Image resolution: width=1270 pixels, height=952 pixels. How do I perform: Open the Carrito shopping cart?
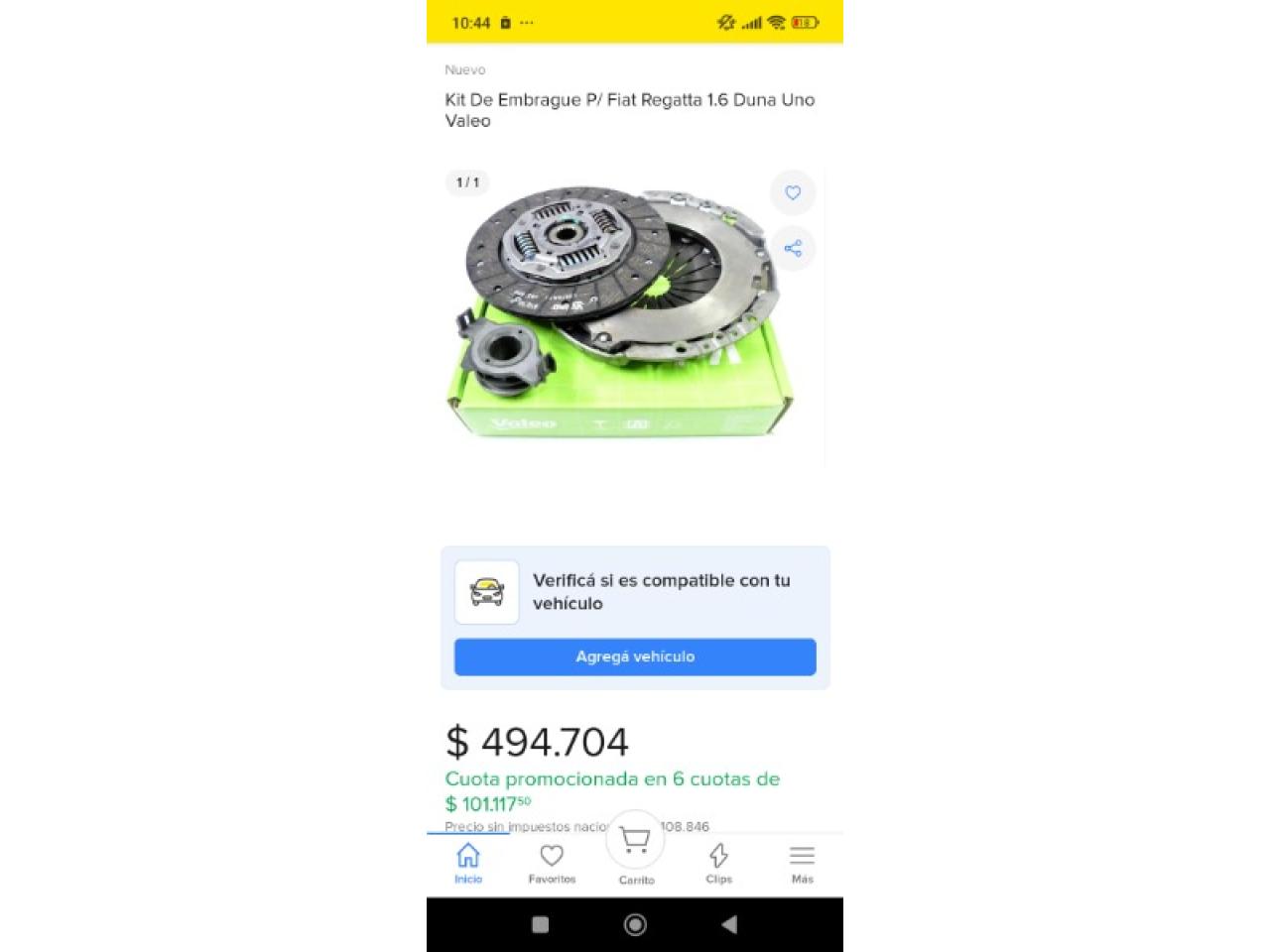point(635,849)
